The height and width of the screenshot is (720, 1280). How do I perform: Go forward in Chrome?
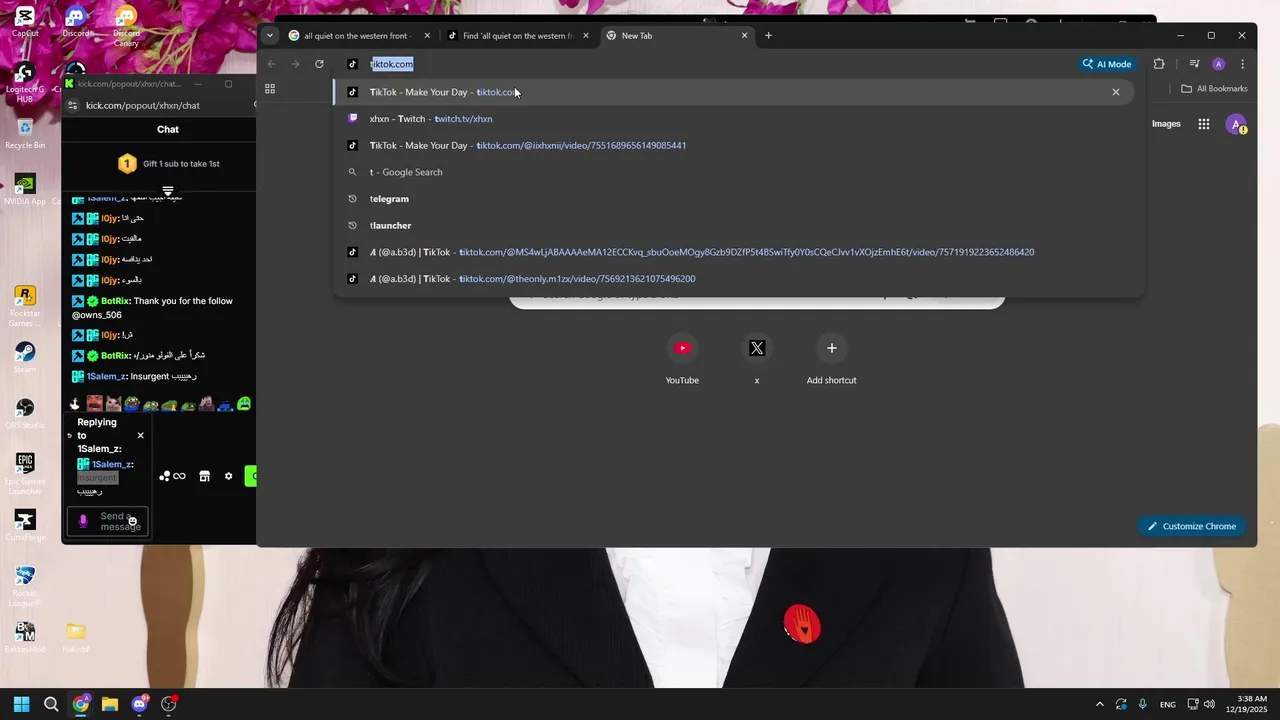295,64
